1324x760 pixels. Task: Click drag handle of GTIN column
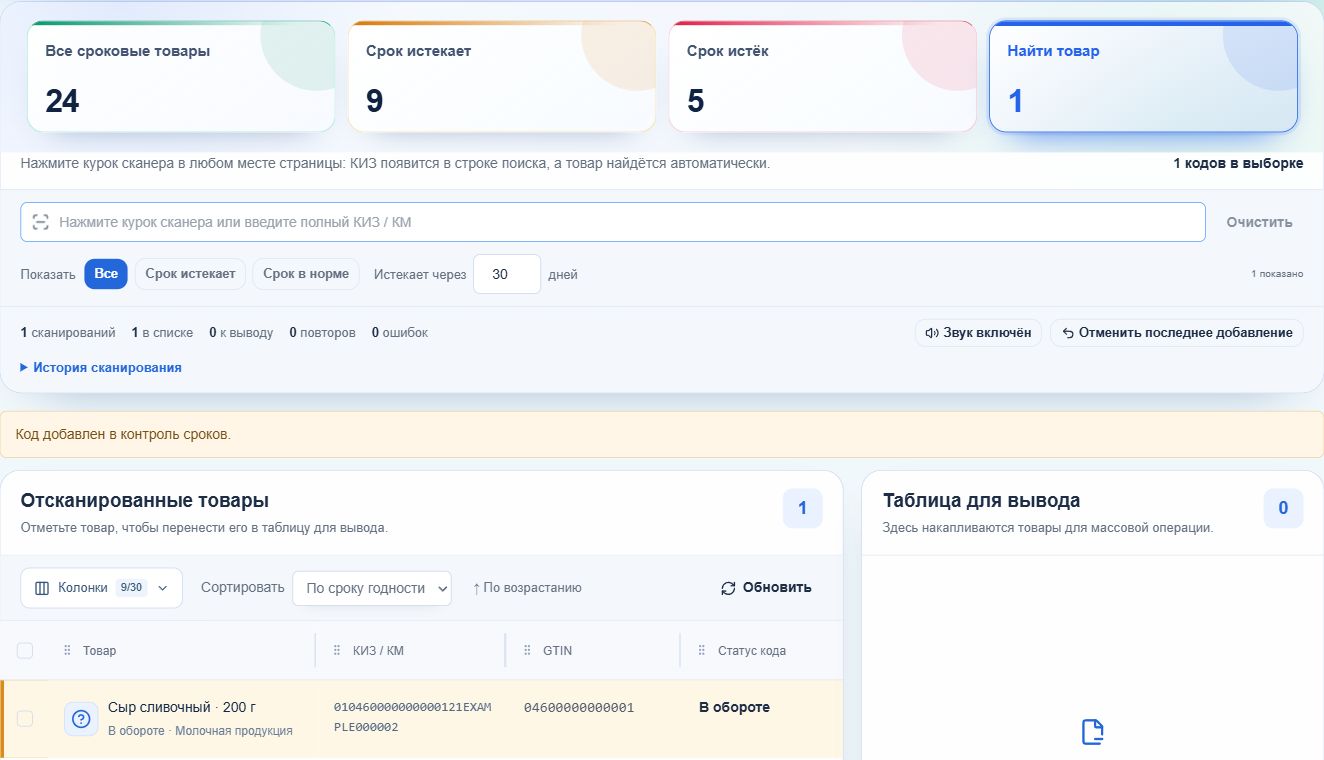point(527,651)
